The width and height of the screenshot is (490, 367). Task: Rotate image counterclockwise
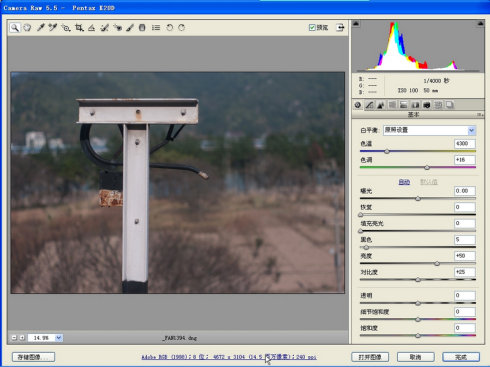point(169,28)
